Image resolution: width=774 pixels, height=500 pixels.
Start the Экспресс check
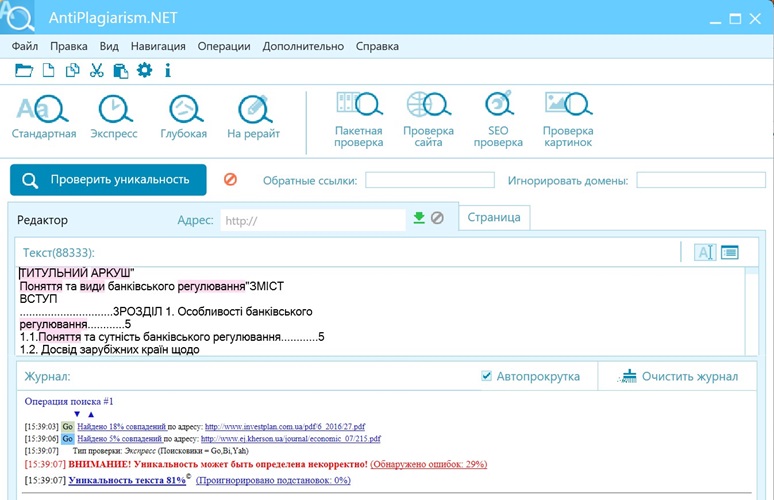pos(114,116)
